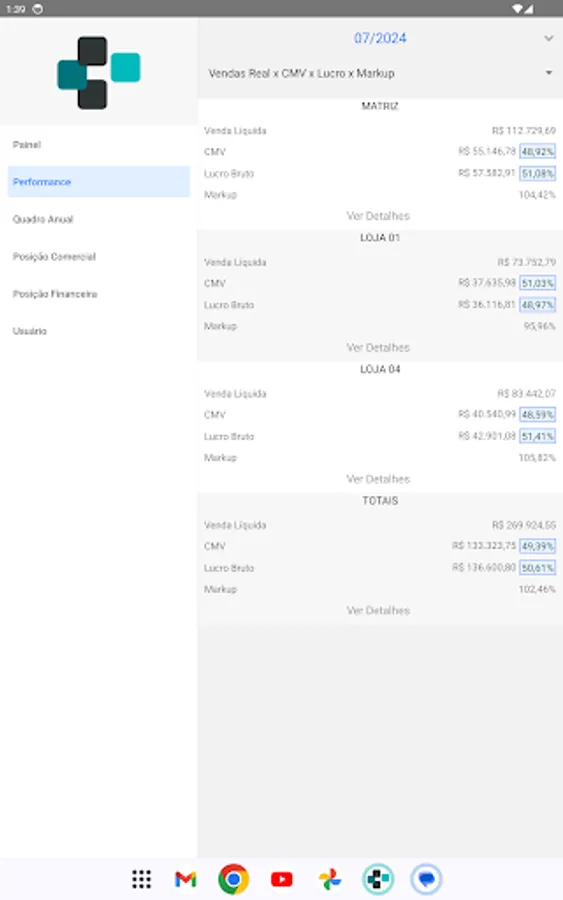The image size is (563, 900).
Task: Click TOTAIS Venda Líquida value R$ 269.924,55
Action: [523, 525]
